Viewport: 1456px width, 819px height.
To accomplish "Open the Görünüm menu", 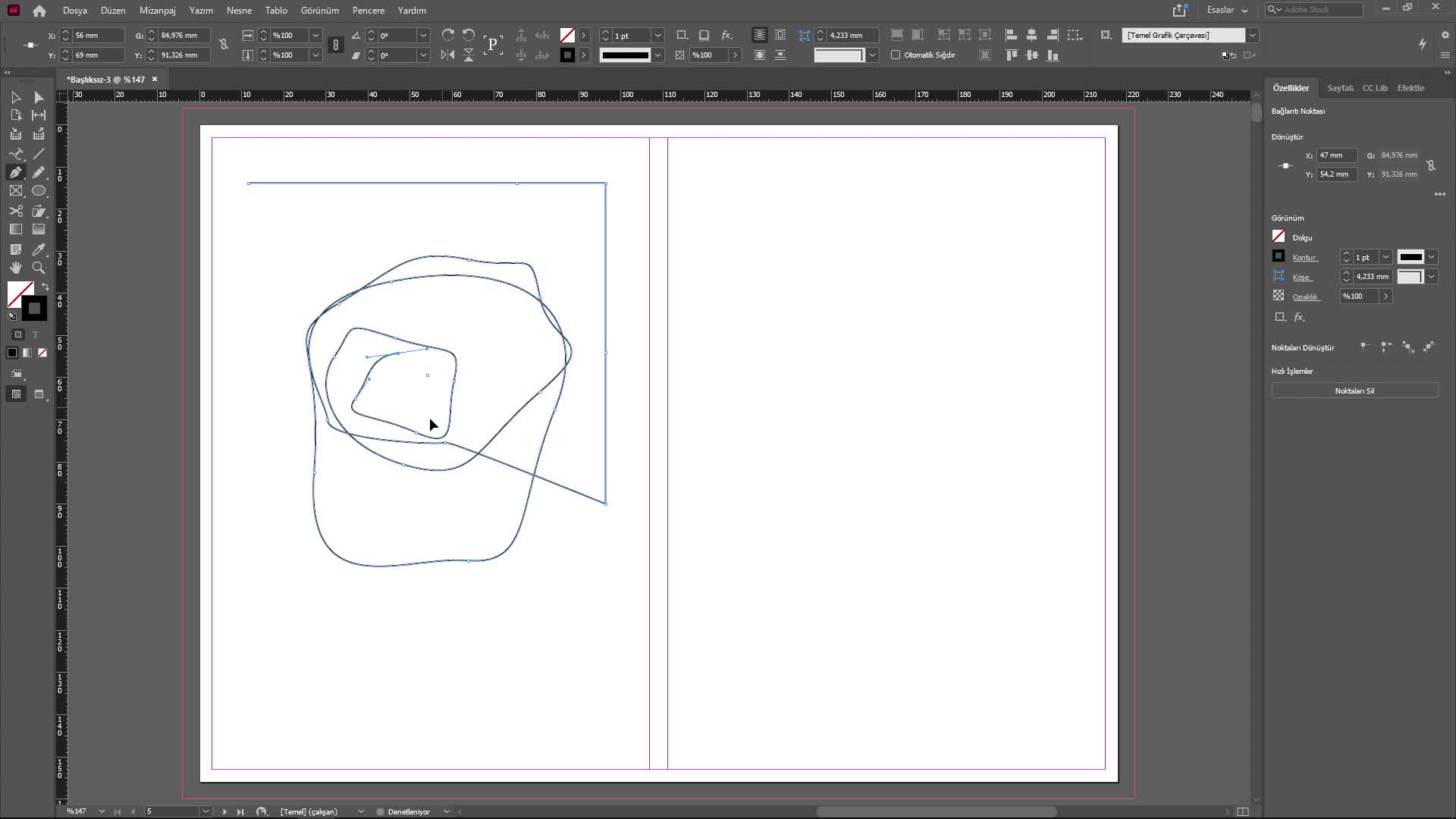I will coord(319,11).
